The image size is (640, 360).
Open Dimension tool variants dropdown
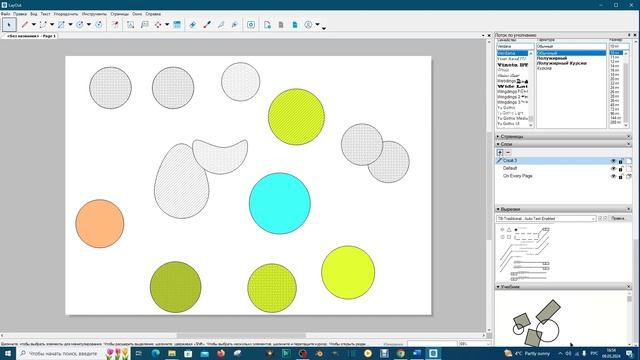167,24
